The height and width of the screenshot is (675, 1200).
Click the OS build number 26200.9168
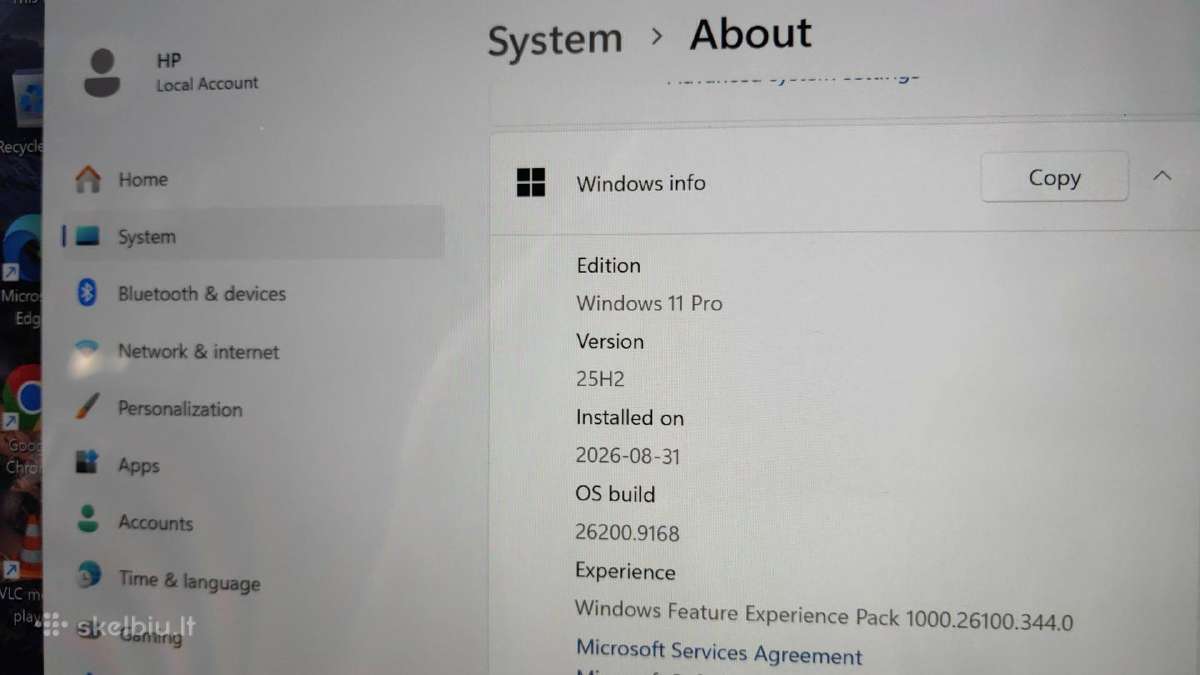click(x=627, y=533)
